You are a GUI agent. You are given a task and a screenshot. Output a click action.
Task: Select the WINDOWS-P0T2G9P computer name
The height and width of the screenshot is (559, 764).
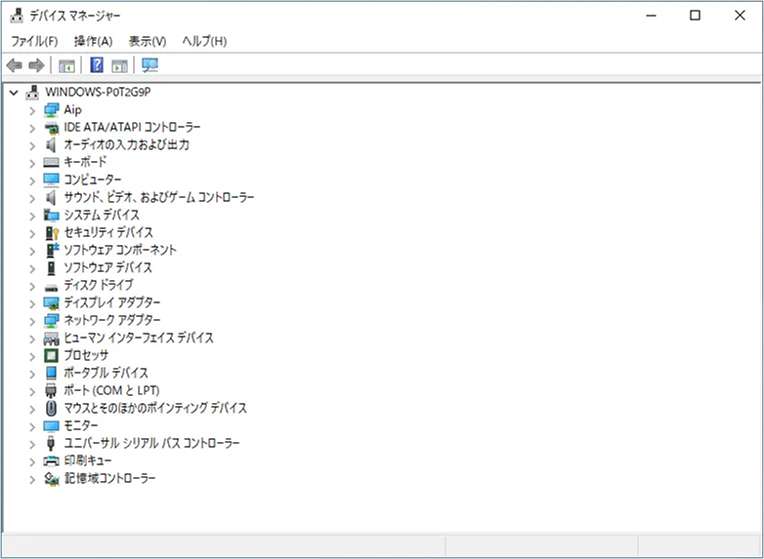(x=98, y=92)
